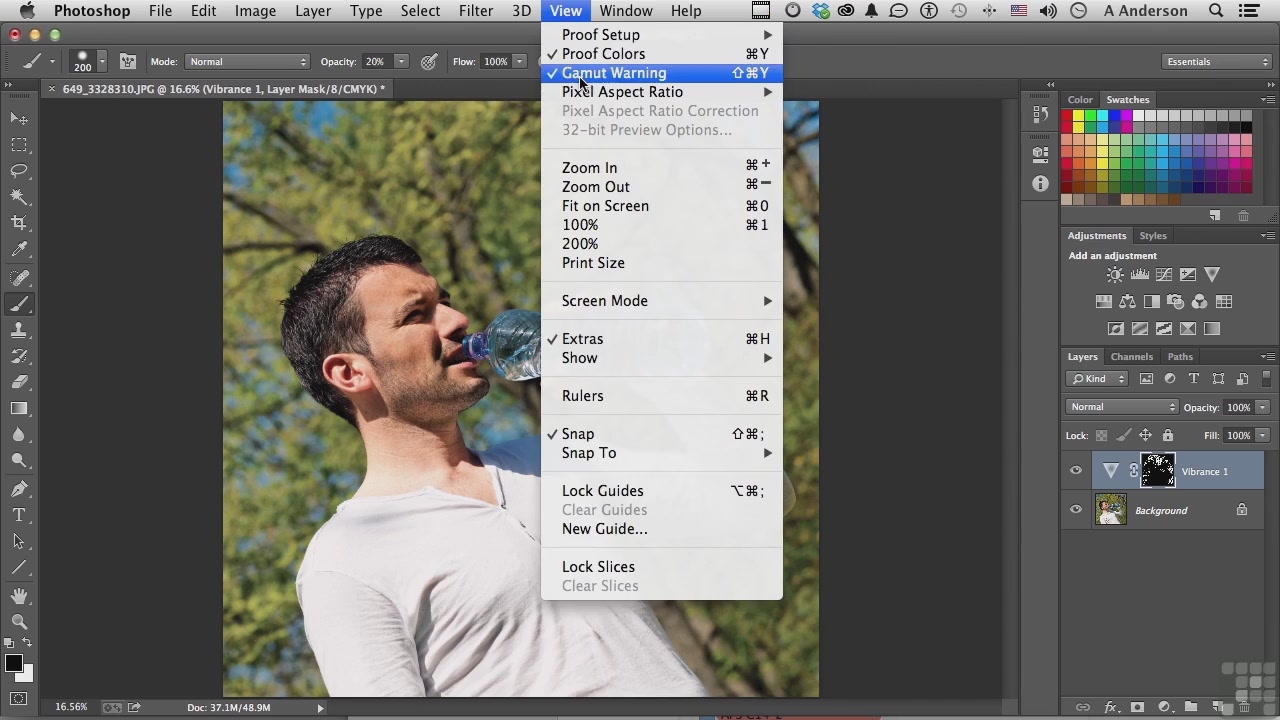Choose Fit on Screen
The height and width of the screenshot is (720, 1280).
pos(661,206)
